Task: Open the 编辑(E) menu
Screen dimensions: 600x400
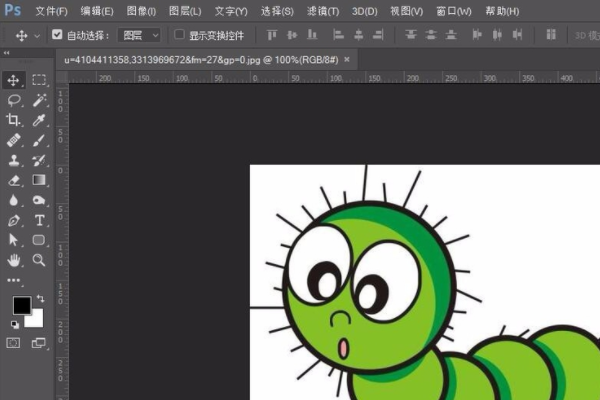Action: click(97, 11)
